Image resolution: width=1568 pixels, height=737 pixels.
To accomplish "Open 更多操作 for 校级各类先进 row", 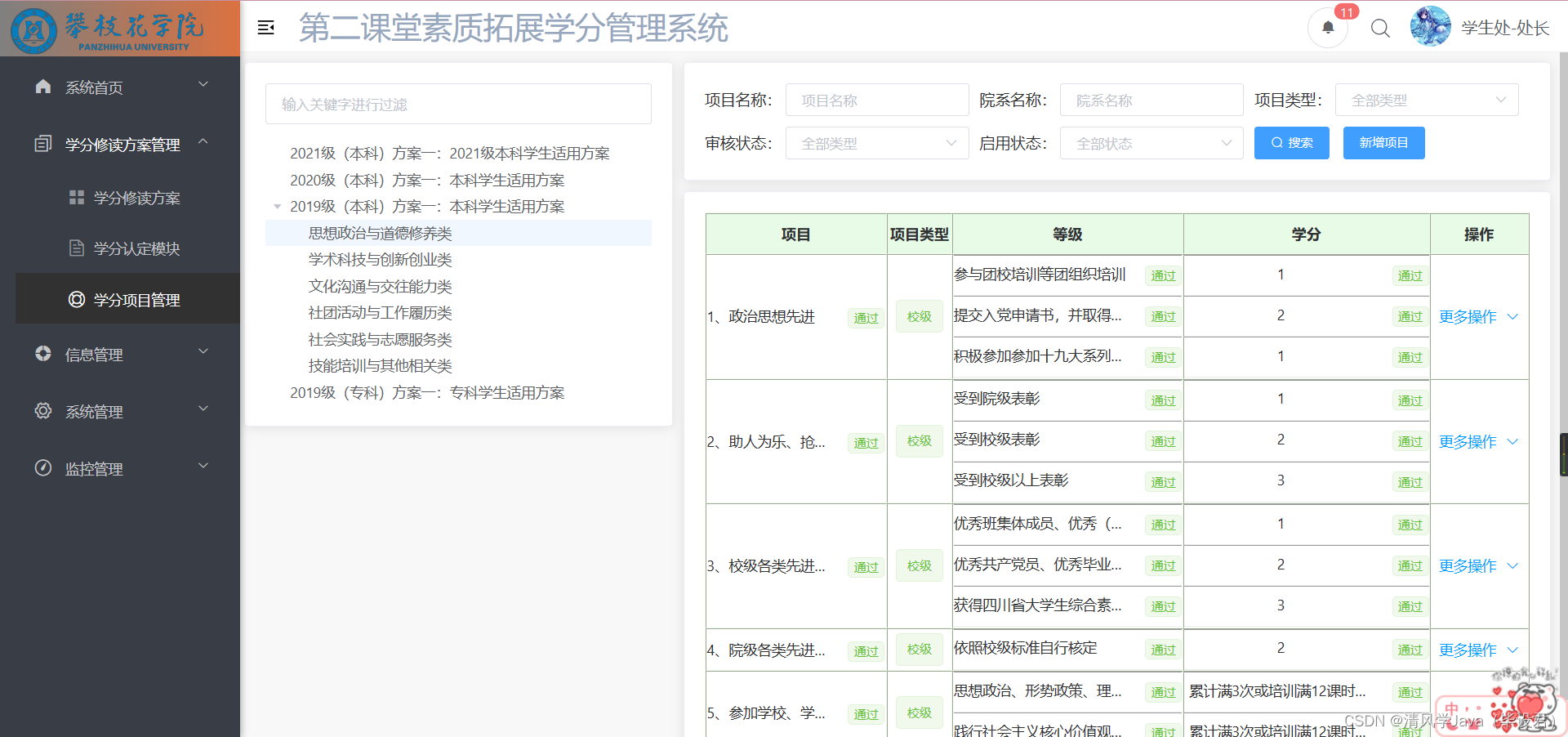I will pos(1478,566).
